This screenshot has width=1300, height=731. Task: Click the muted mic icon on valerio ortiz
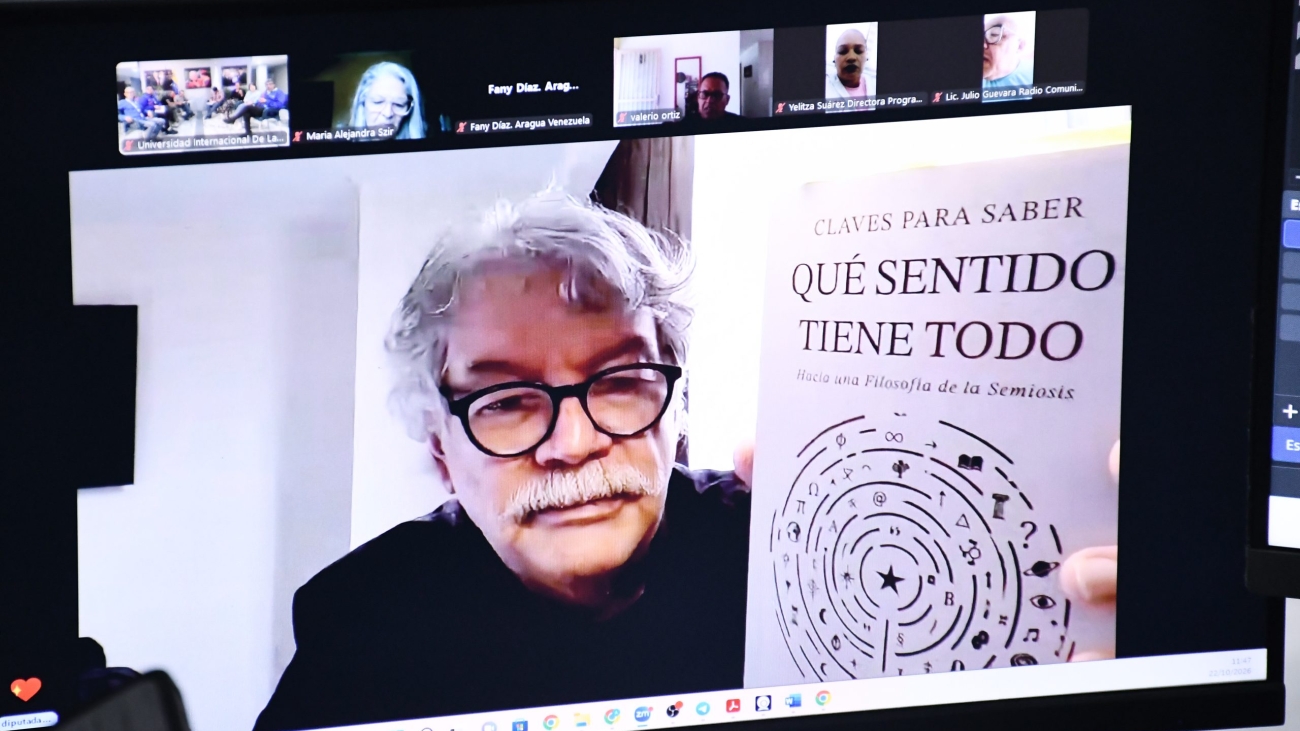coord(622,118)
